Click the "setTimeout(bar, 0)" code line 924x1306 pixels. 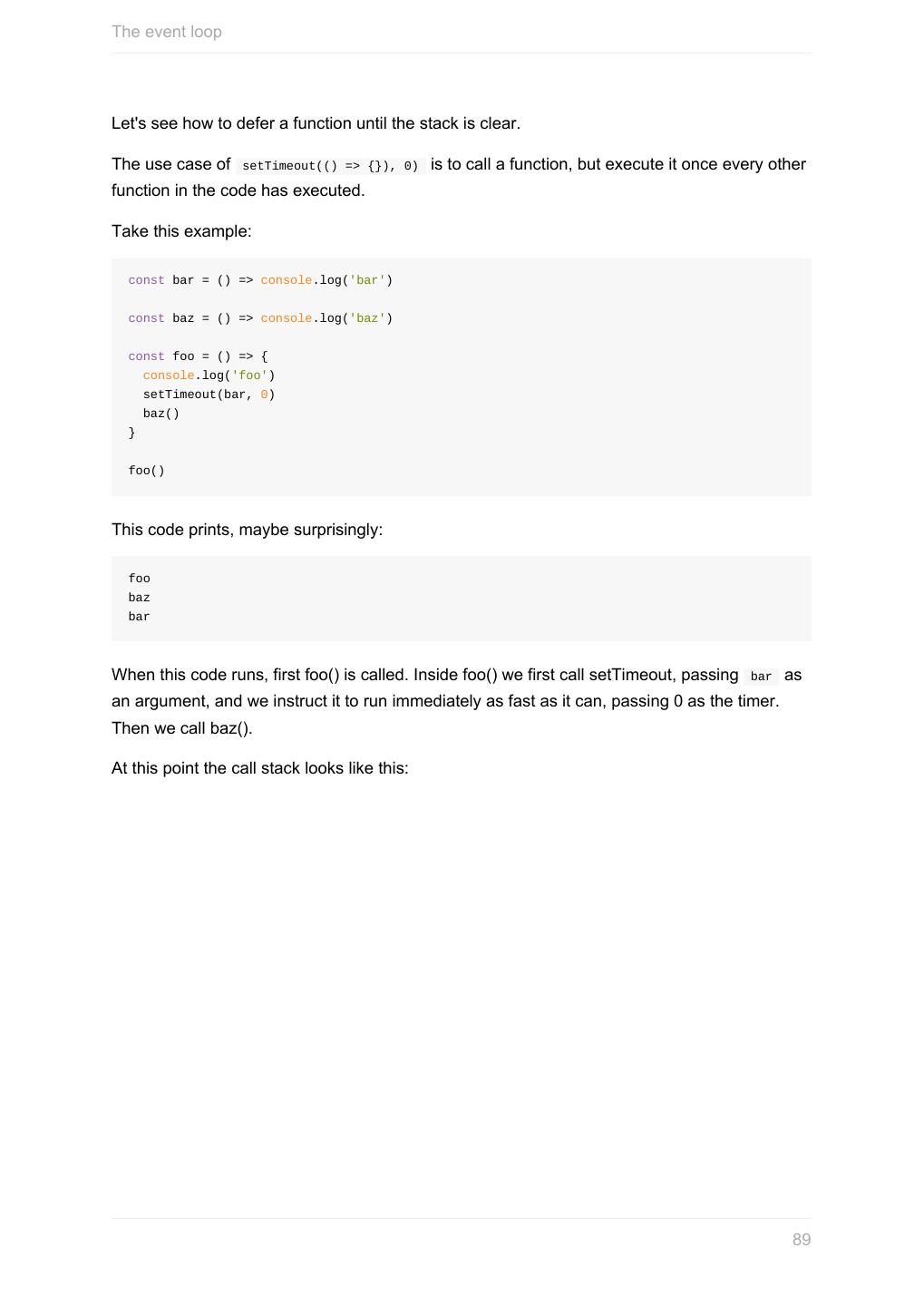click(x=209, y=395)
